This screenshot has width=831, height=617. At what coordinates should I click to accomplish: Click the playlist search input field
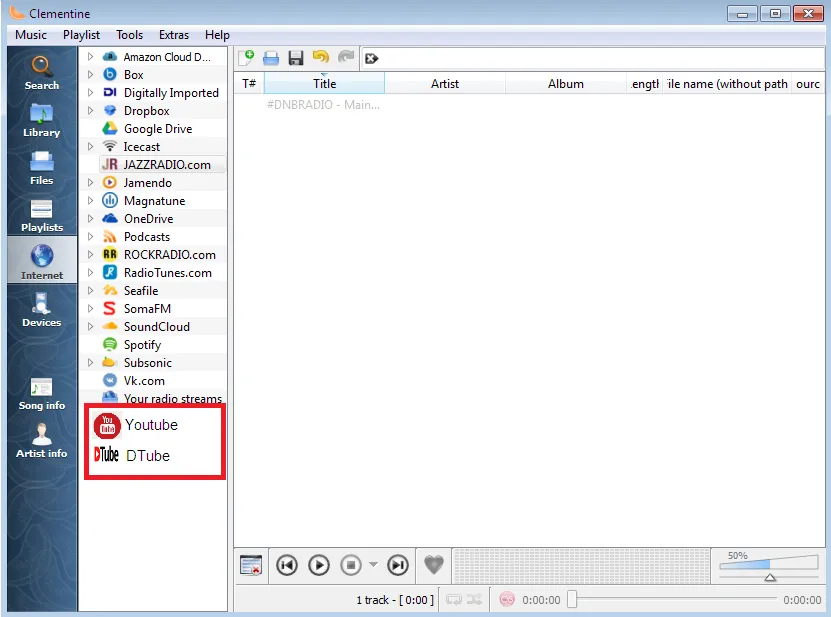point(599,58)
